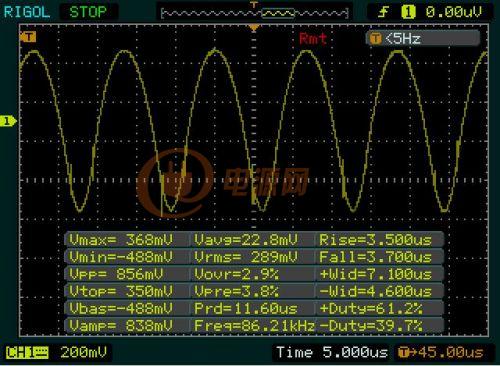
Task: Click the red Rmt remote indicator
Action: tap(313, 39)
